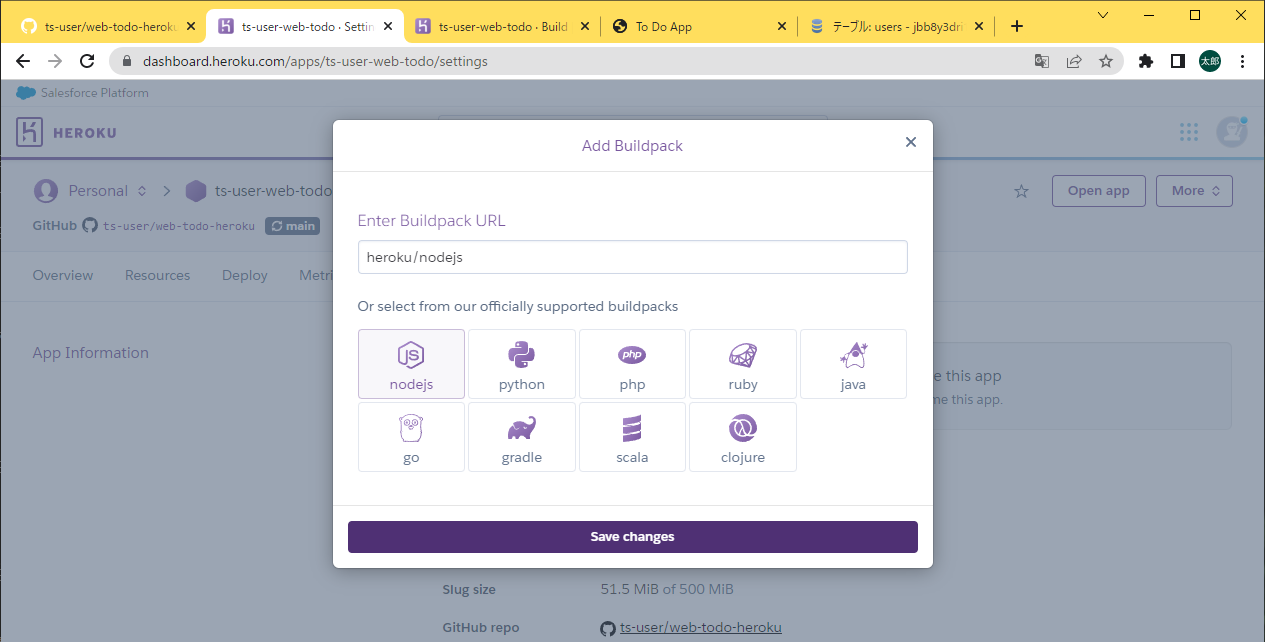Click the translate page icon
Viewport: 1265px width, 642px height.
(x=1042, y=61)
